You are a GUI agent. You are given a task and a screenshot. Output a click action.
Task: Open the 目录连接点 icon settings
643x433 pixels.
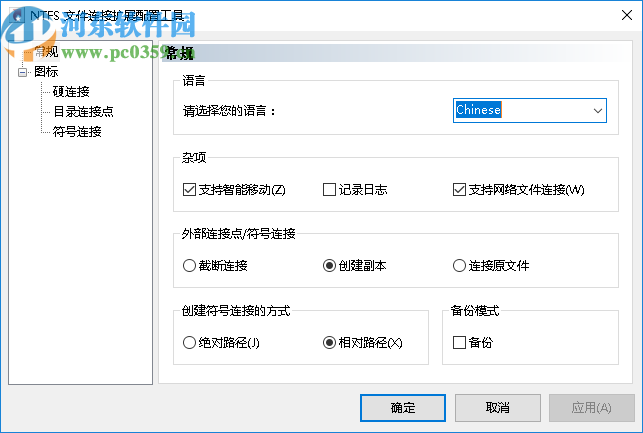[x=83, y=112]
